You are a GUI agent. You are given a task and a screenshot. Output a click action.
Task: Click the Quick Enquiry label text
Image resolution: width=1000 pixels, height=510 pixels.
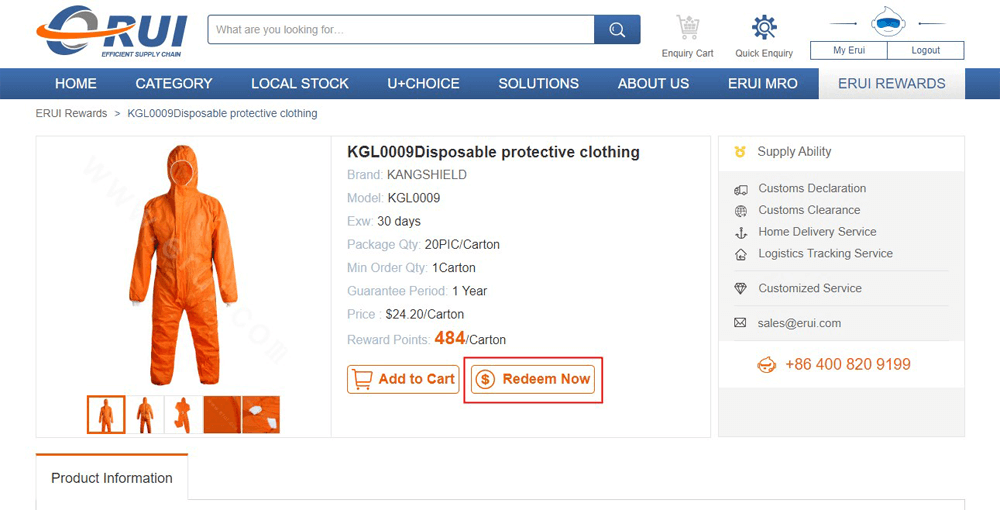[764, 54]
